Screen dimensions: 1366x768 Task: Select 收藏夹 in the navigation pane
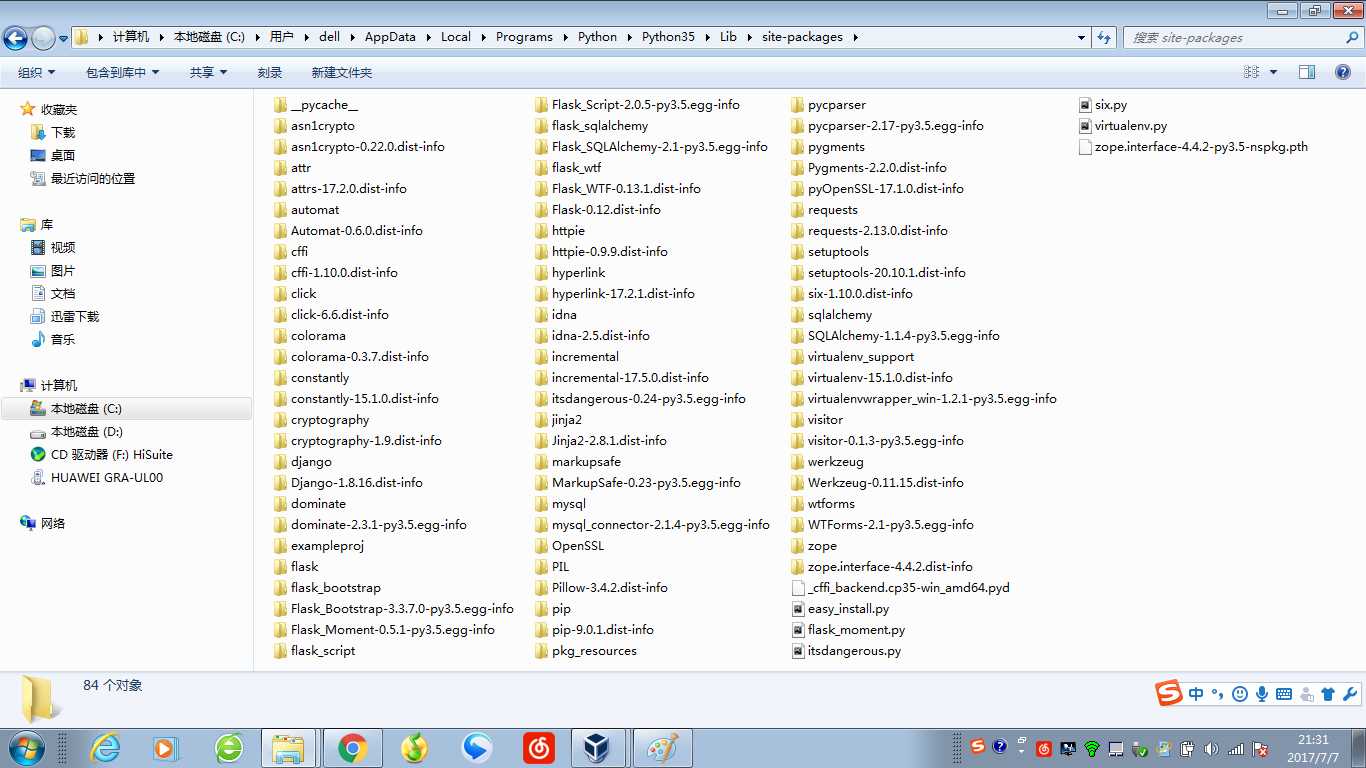coord(58,109)
